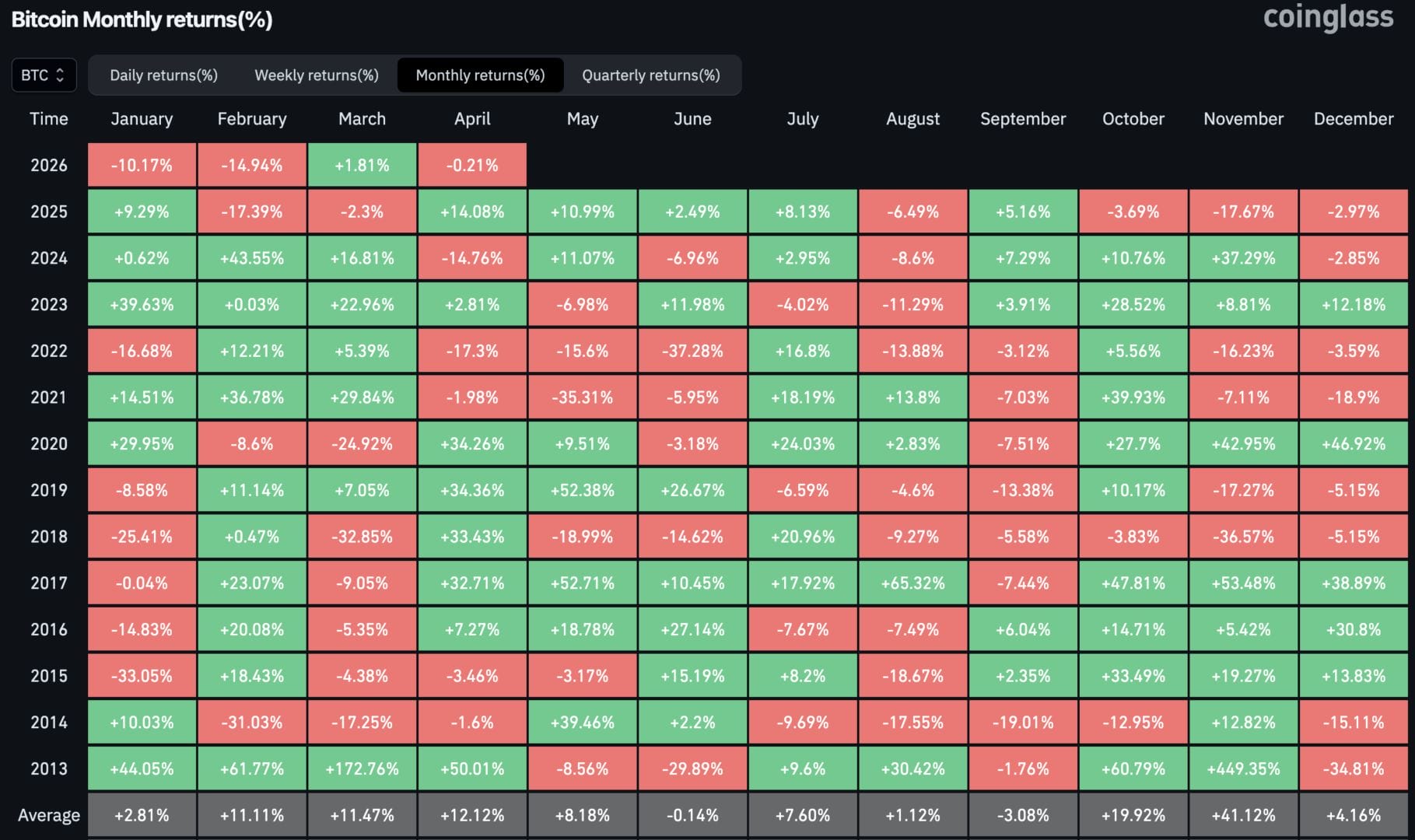Image resolution: width=1415 pixels, height=840 pixels.
Task: Click November 2013 cell showing +449.35%
Action: pyautogui.click(x=1243, y=768)
